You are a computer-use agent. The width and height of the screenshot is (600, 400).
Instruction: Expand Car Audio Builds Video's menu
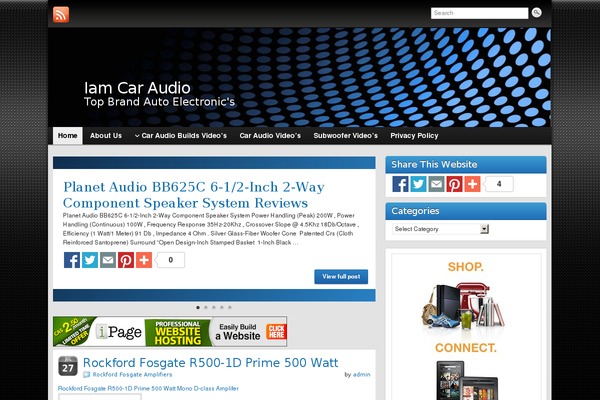tap(181, 136)
